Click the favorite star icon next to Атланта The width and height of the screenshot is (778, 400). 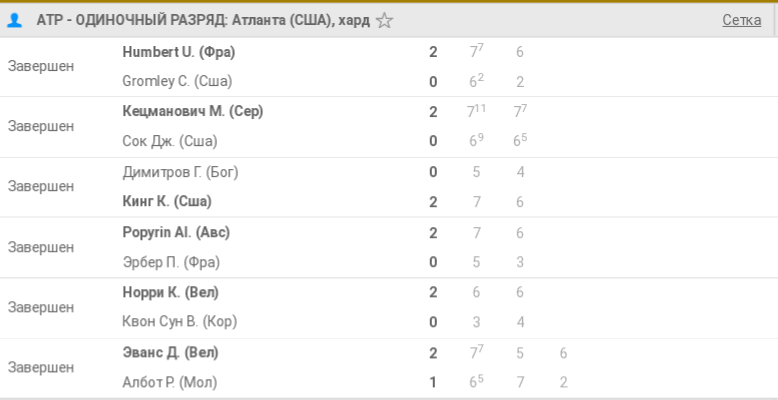pos(385,20)
